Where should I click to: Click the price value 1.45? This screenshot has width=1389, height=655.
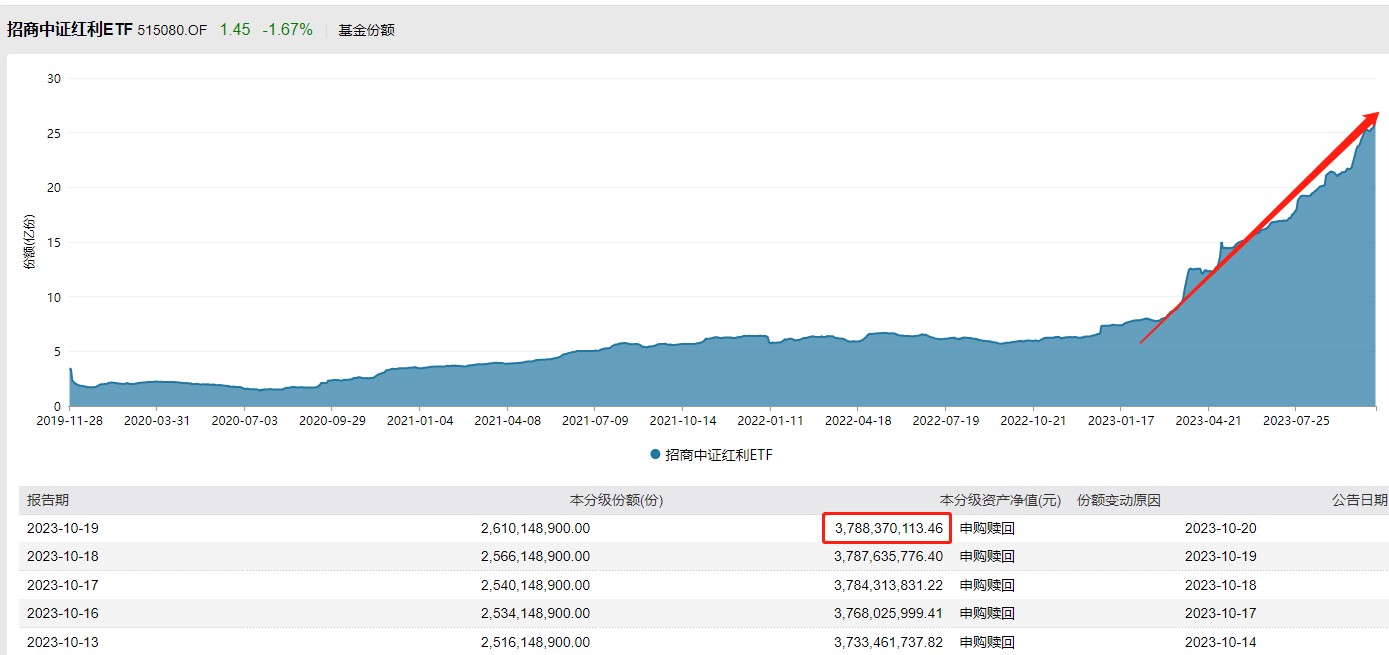click(x=235, y=30)
